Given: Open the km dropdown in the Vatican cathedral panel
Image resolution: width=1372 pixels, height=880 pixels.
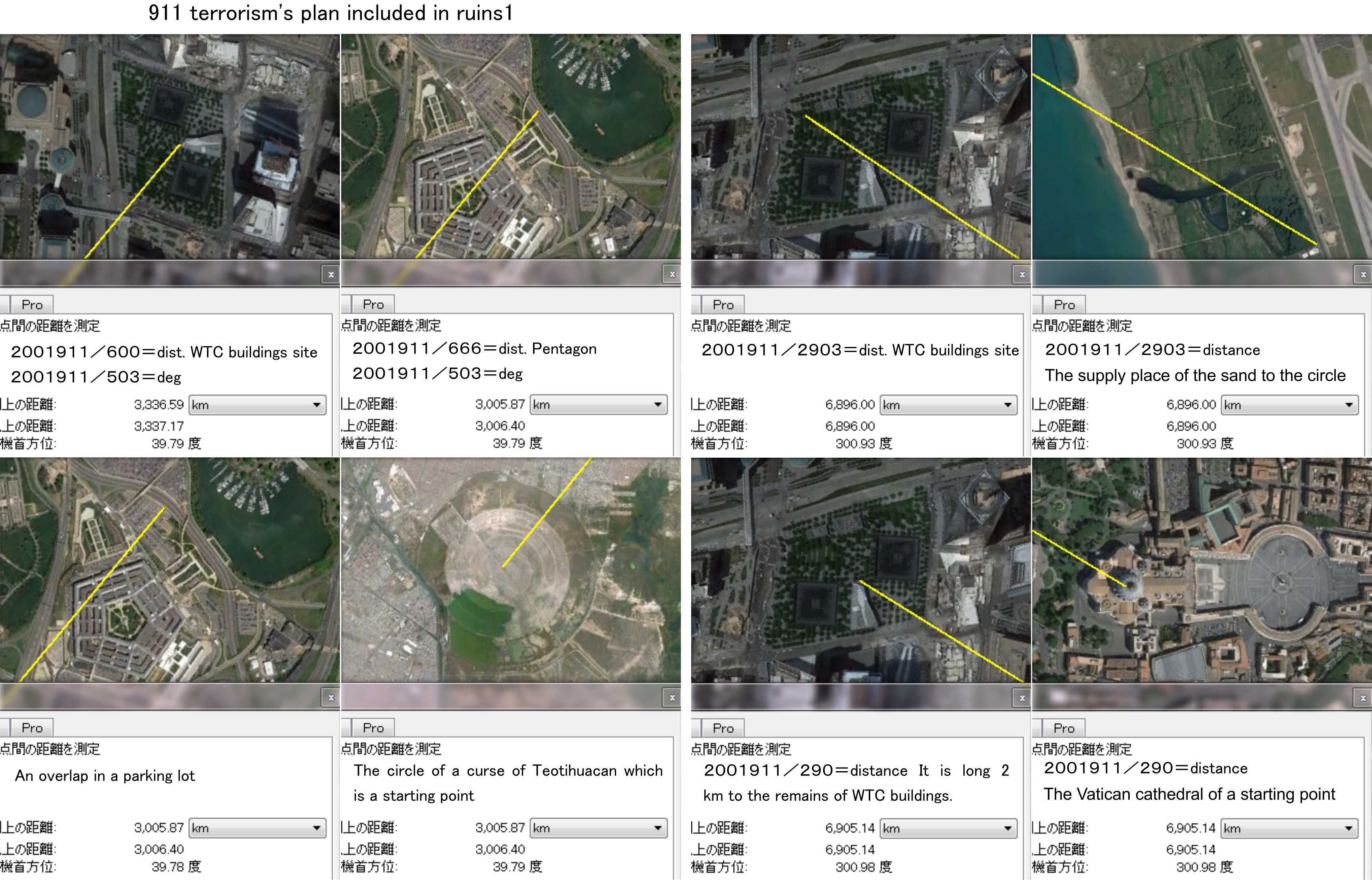Looking at the screenshot, I should tap(1289, 829).
